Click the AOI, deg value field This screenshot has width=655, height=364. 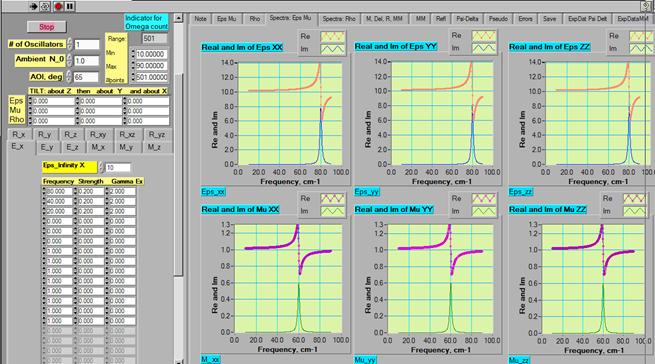coord(86,77)
